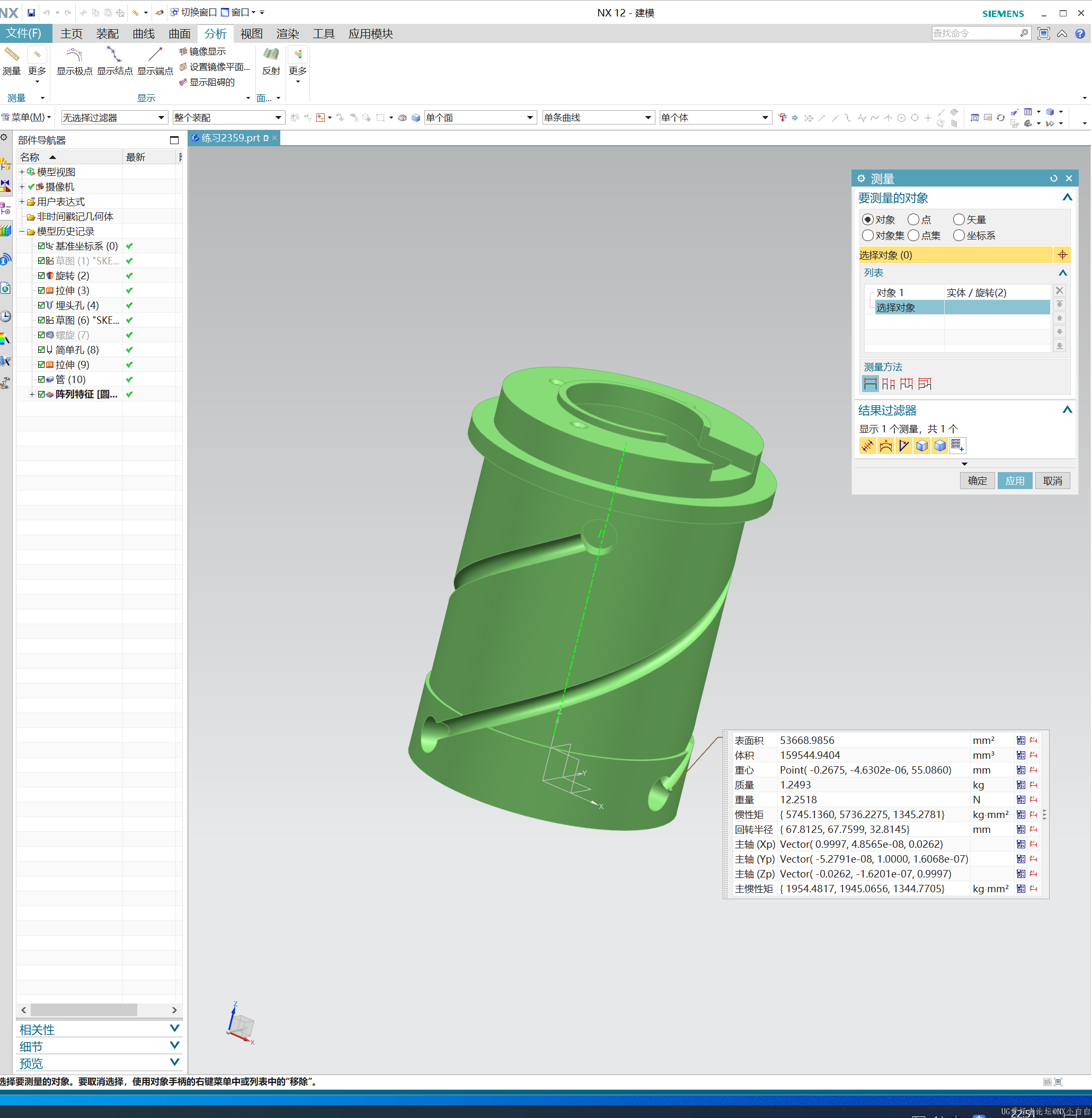Toggle the last result filter icon with plus
The width and height of the screenshot is (1092, 1118).
[x=958, y=446]
